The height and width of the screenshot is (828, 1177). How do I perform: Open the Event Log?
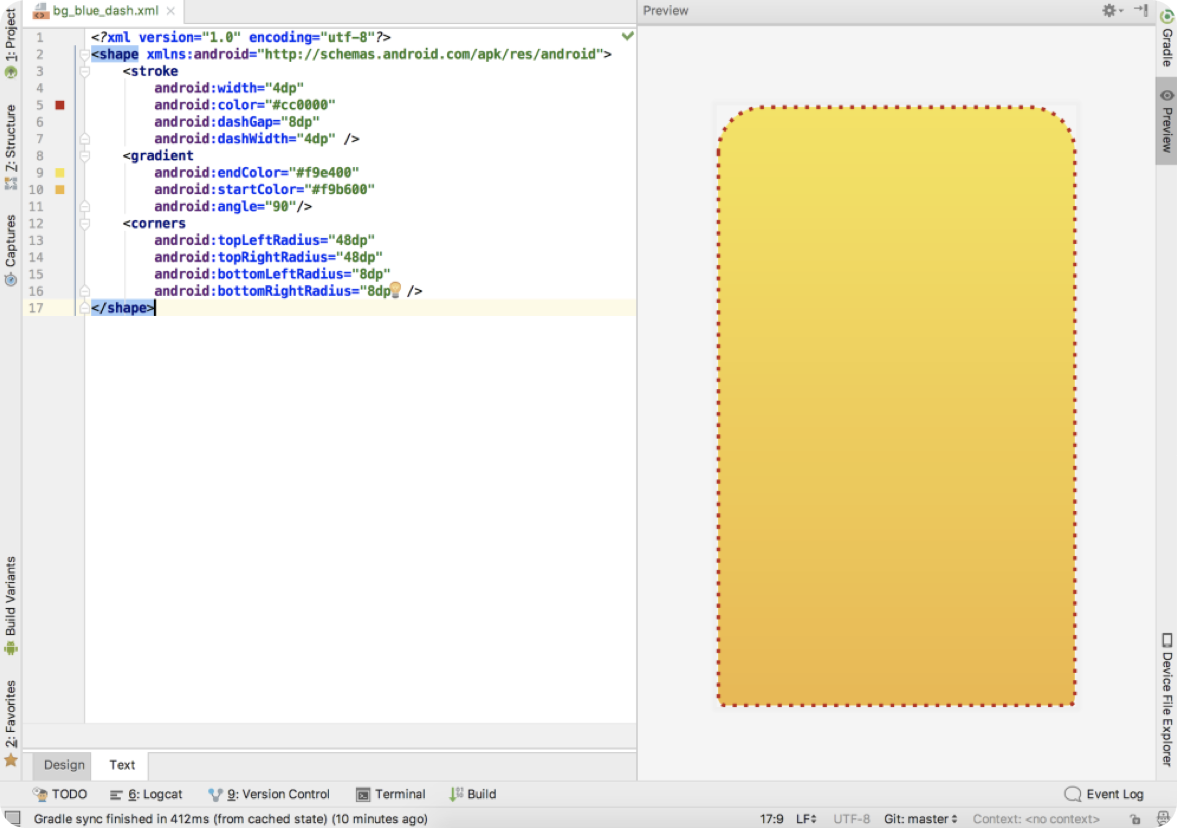pyautogui.click(x=1104, y=794)
